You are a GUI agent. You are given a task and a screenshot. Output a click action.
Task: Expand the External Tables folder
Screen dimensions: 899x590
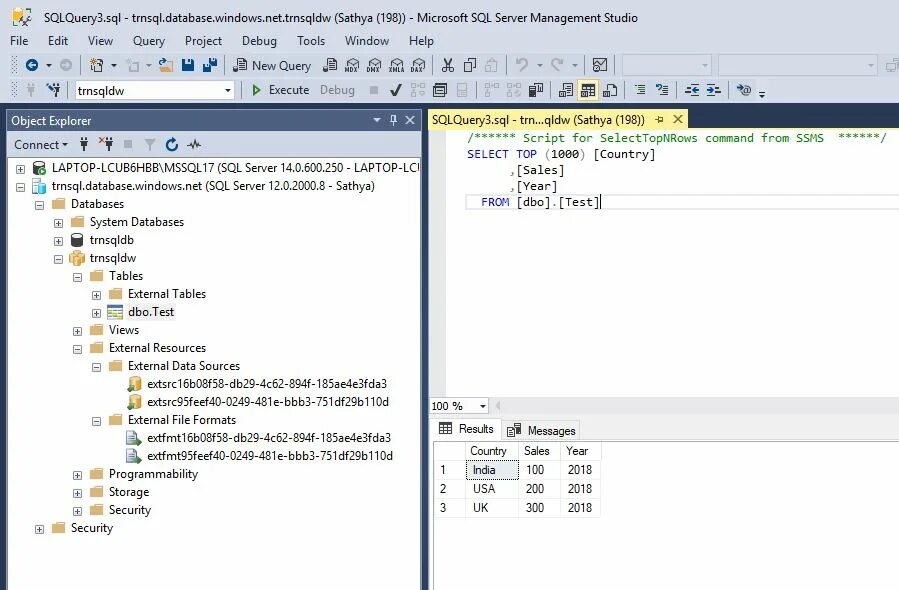pos(96,295)
